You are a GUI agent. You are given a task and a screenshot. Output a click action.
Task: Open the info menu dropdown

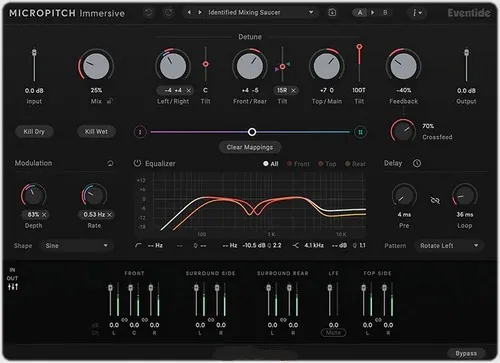pos(417,13)
